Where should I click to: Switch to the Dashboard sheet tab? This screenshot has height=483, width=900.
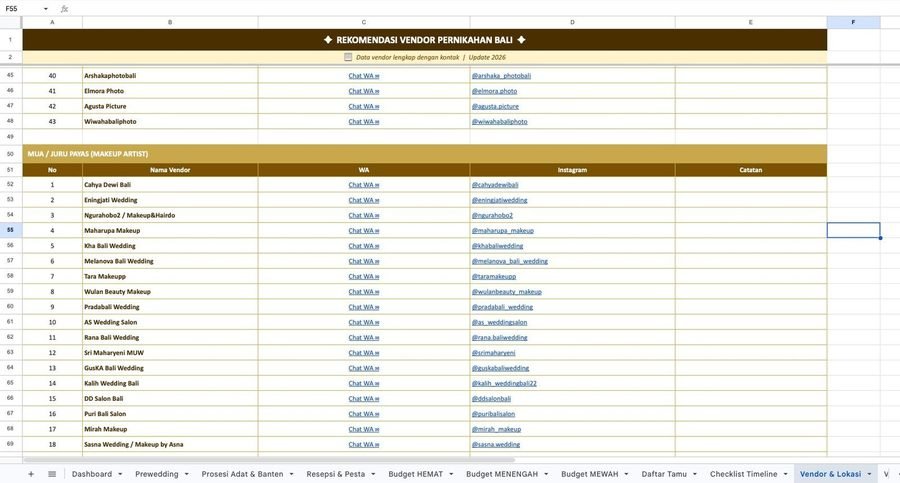92,474
